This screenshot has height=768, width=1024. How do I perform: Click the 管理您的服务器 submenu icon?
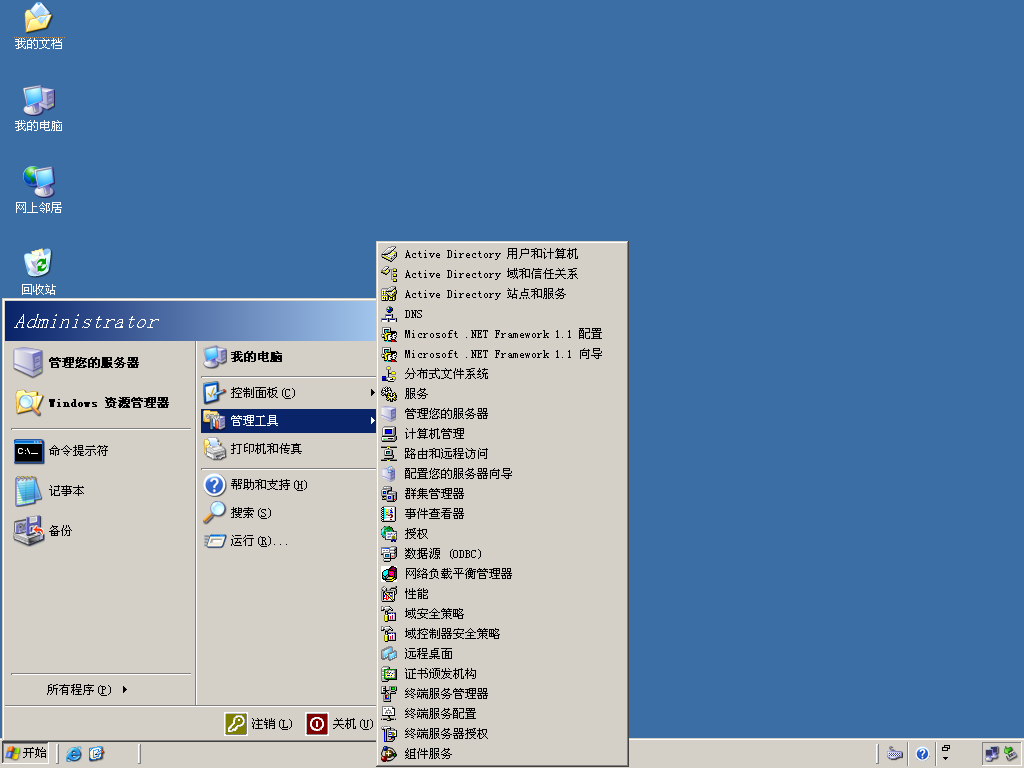click(389, 414)
